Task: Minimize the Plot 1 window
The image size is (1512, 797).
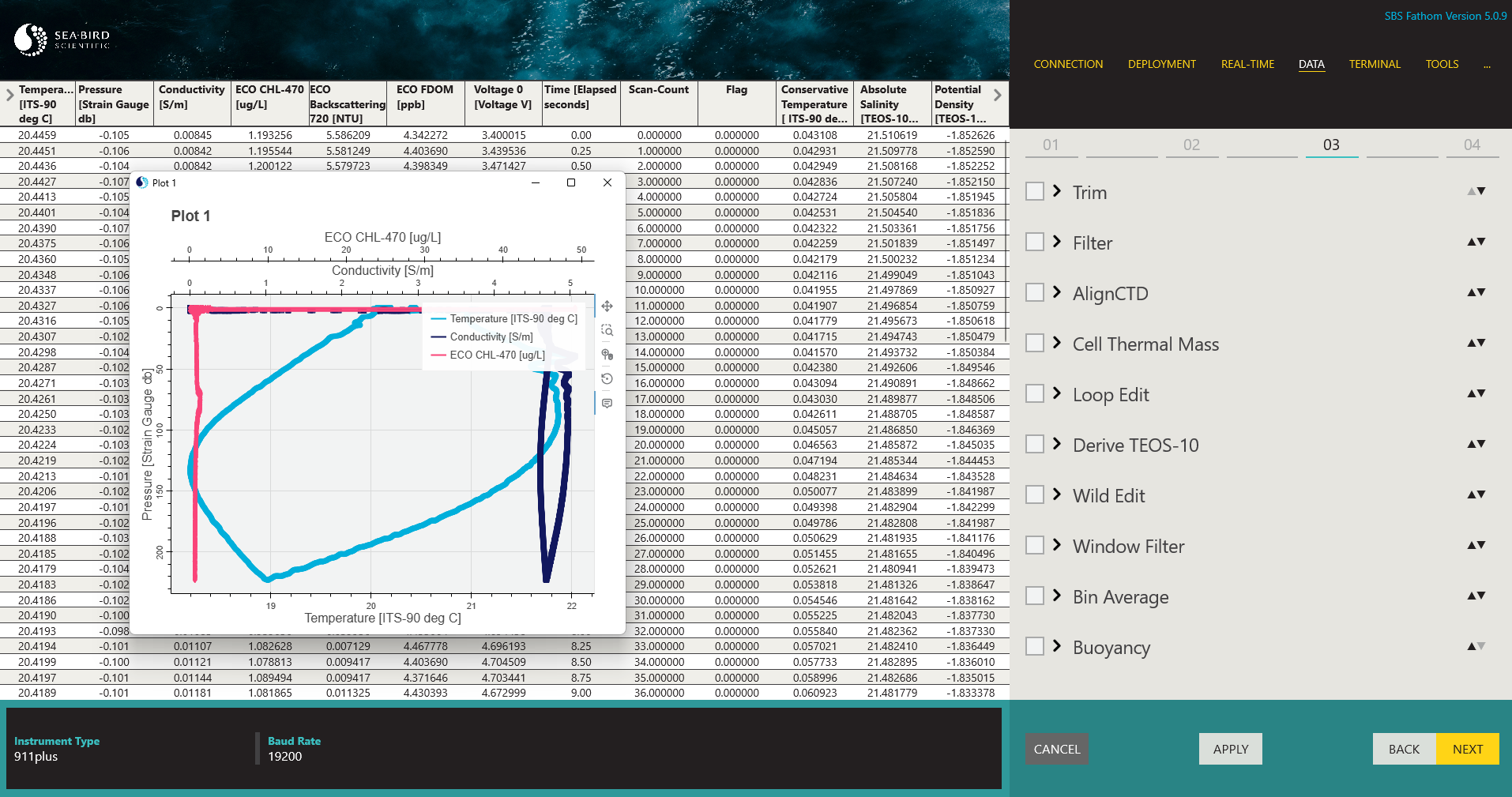Action: point(536,182)
